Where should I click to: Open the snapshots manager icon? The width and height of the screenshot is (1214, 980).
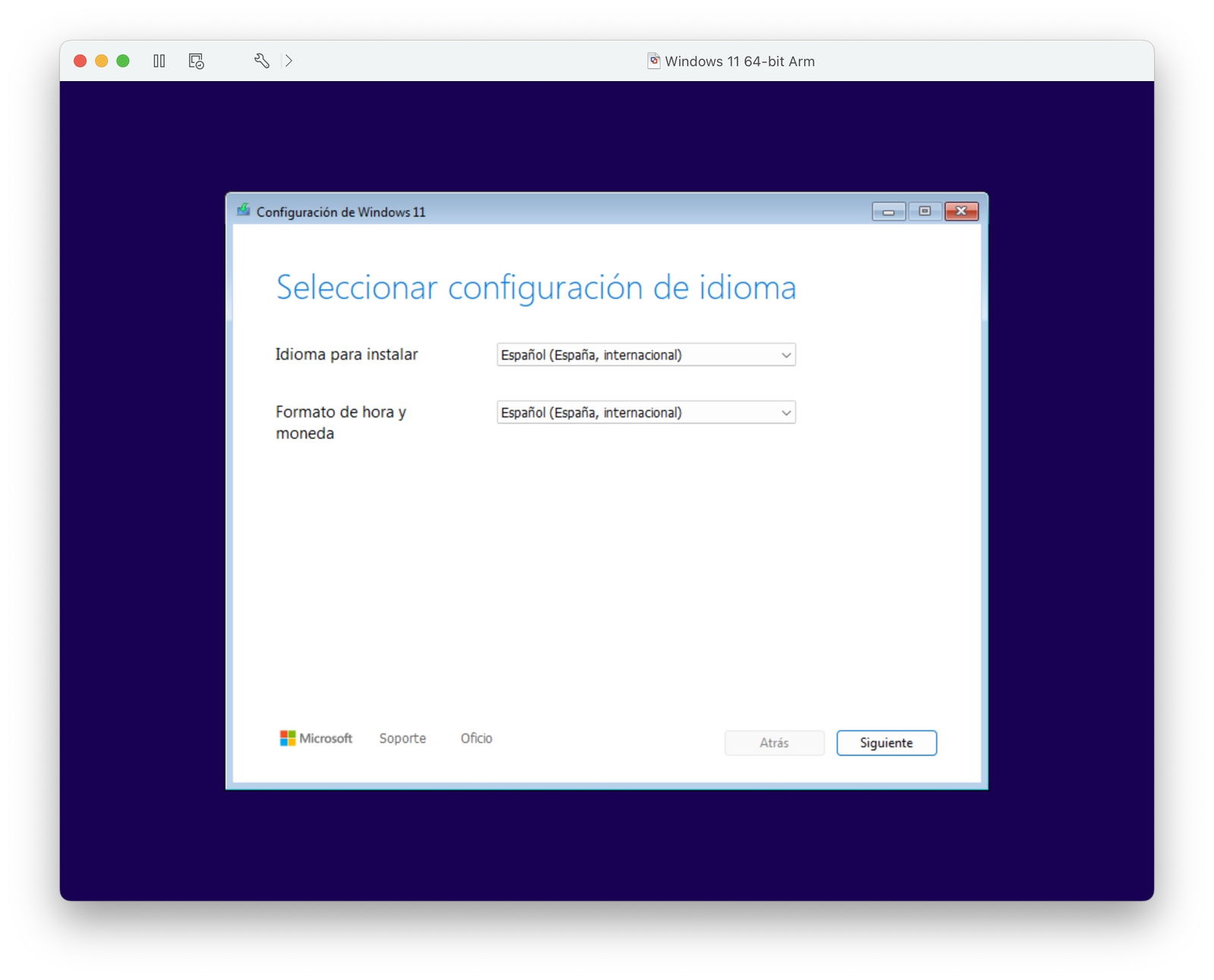point(197,61)
